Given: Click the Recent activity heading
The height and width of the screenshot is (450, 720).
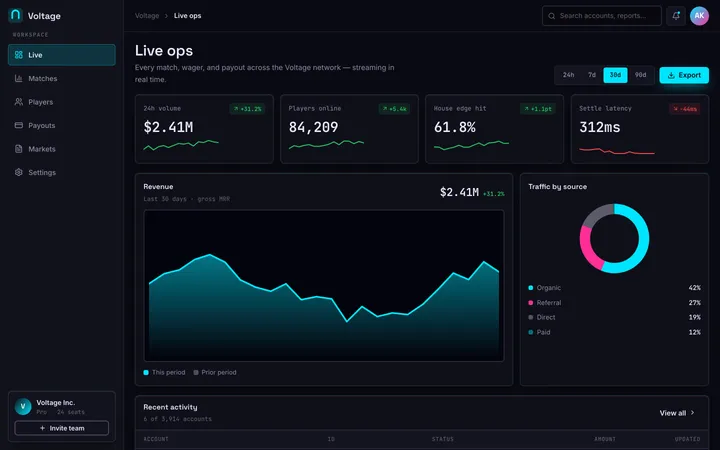Looking at the screenshot, I should 170,407.
